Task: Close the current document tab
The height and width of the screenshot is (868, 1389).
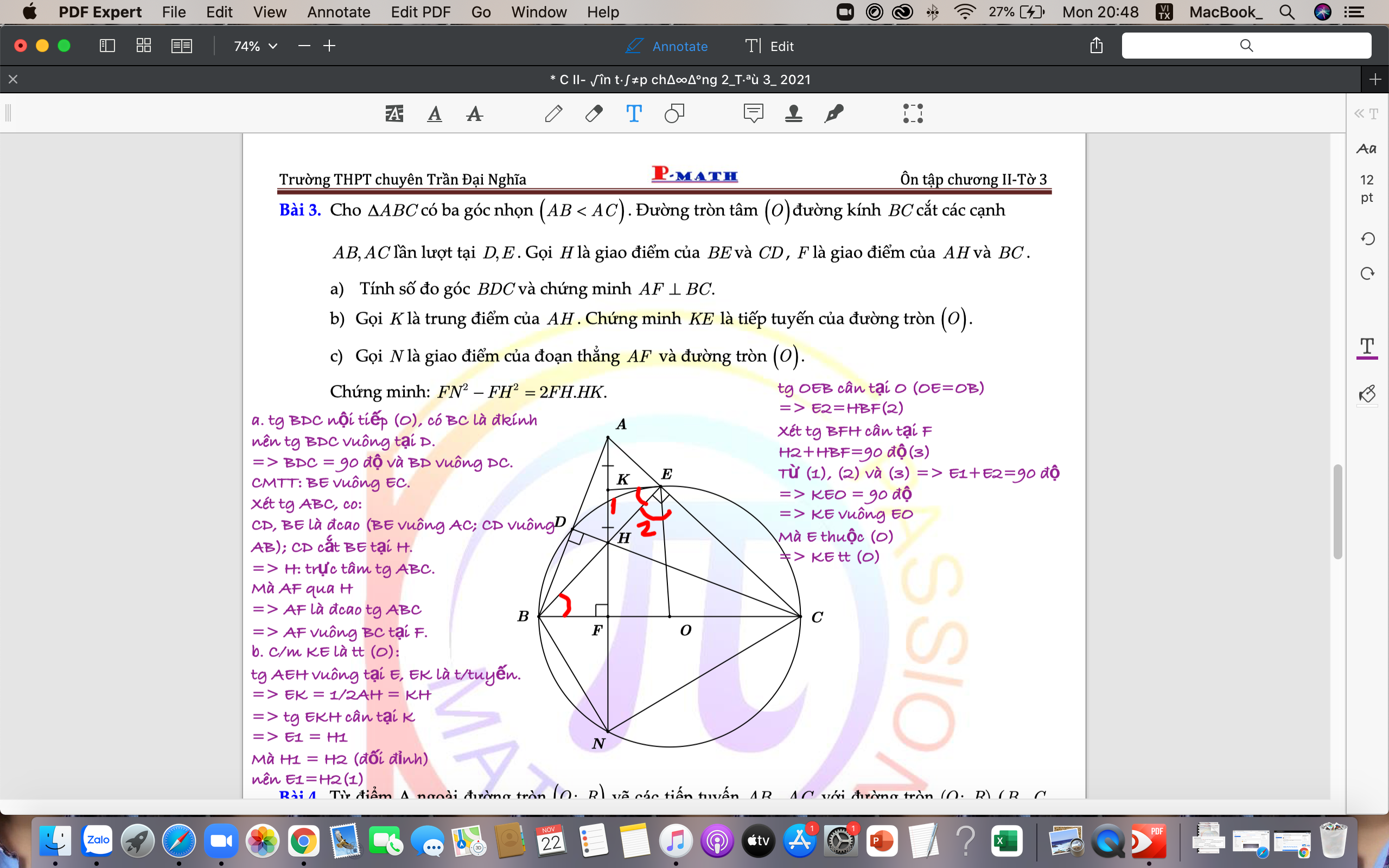Action: click(13, 79)
